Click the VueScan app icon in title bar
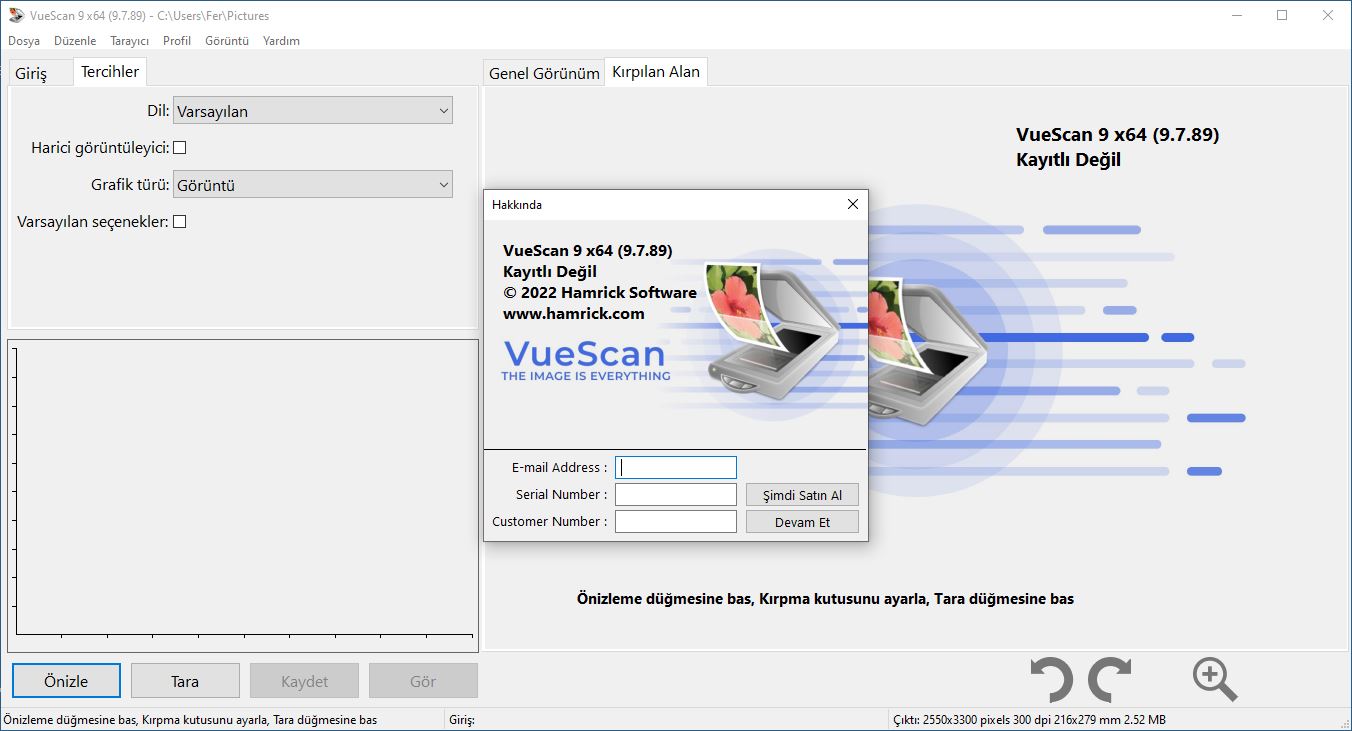 tap(16, 15)
